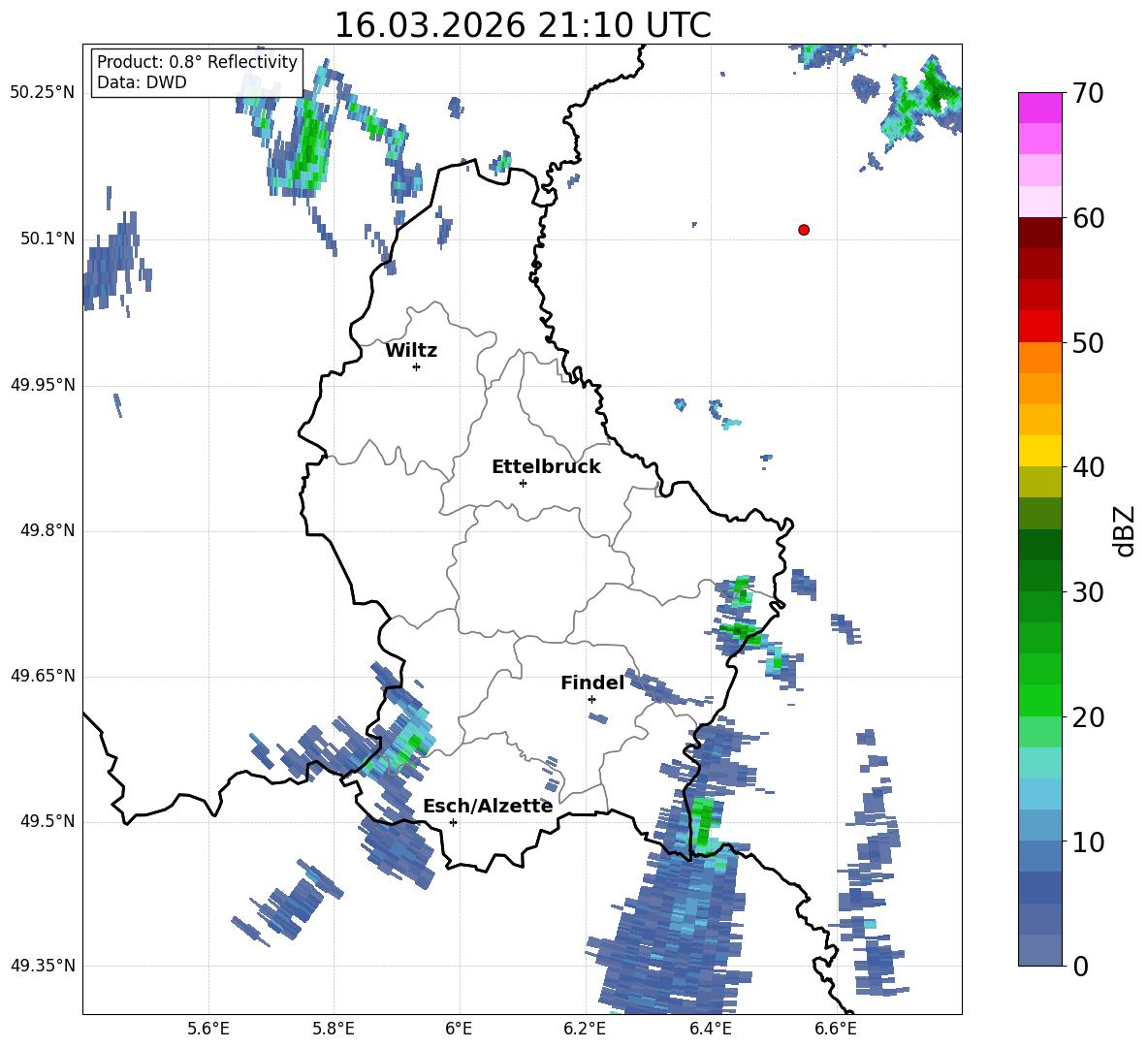Screen dimensions: 1148x1048
Task: Pick the yellow swatch just above 40 dBZ
Action: pyautogui.click(x=1039, y=451)
